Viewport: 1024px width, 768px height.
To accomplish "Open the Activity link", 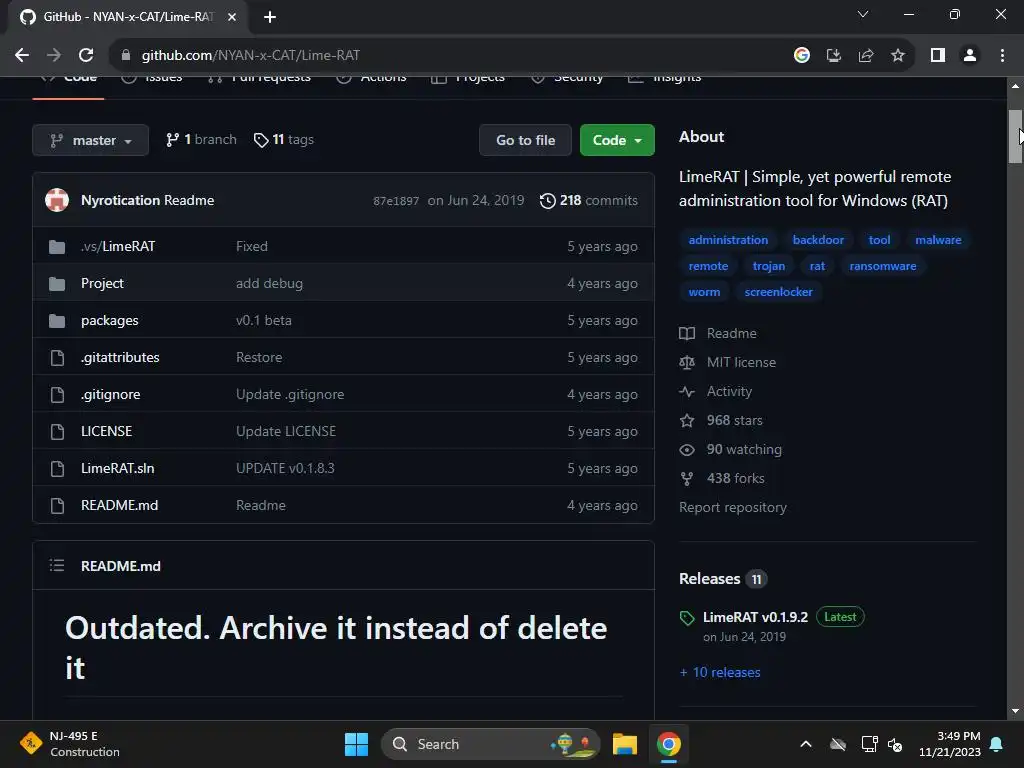I will click(716, 392).
